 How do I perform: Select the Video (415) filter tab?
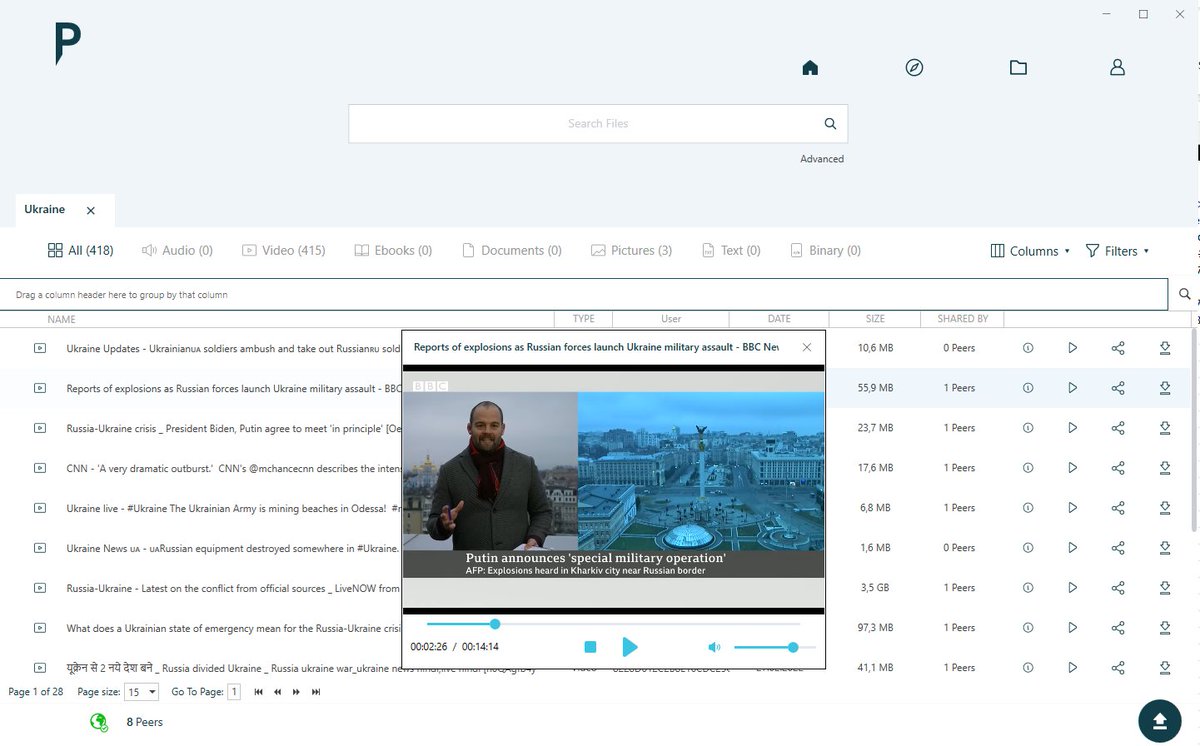283,251
